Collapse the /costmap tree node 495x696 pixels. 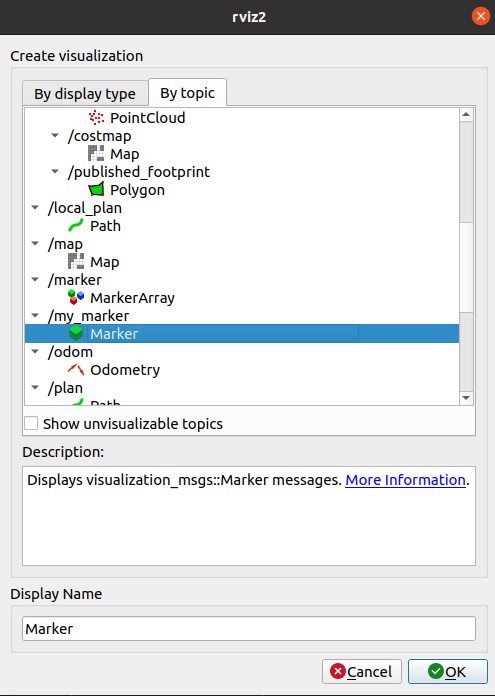pos(55,135)
